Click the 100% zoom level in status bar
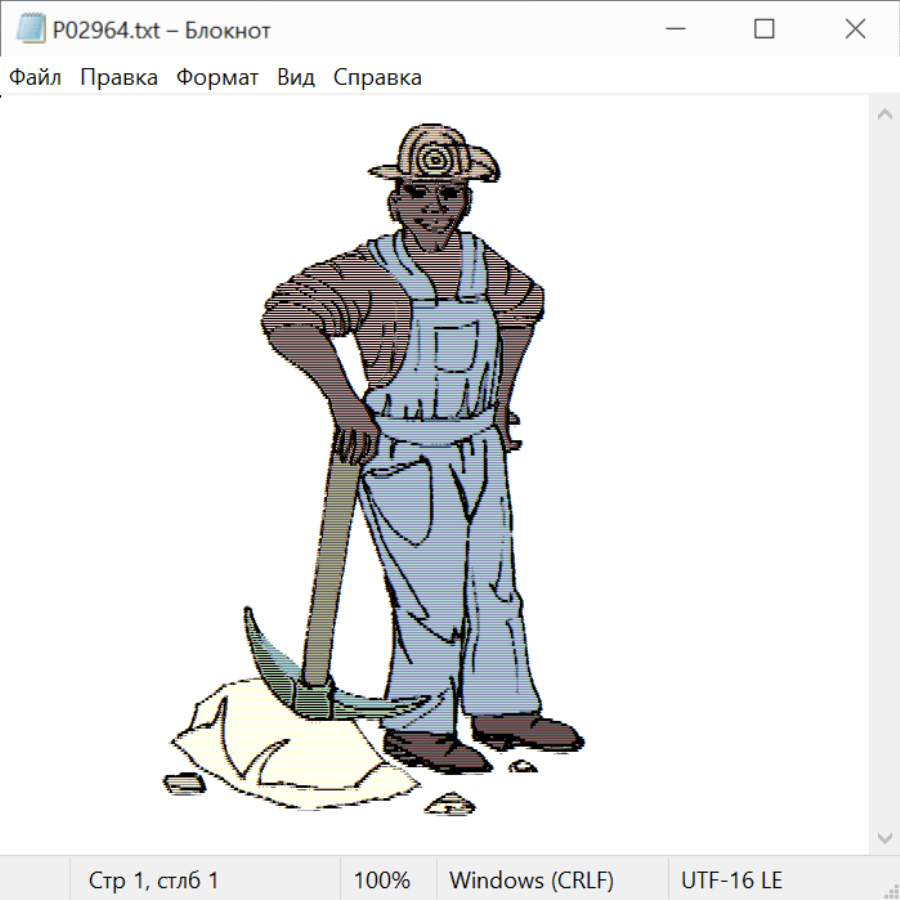This screenshot has height=900, width=900. (382, 881)
